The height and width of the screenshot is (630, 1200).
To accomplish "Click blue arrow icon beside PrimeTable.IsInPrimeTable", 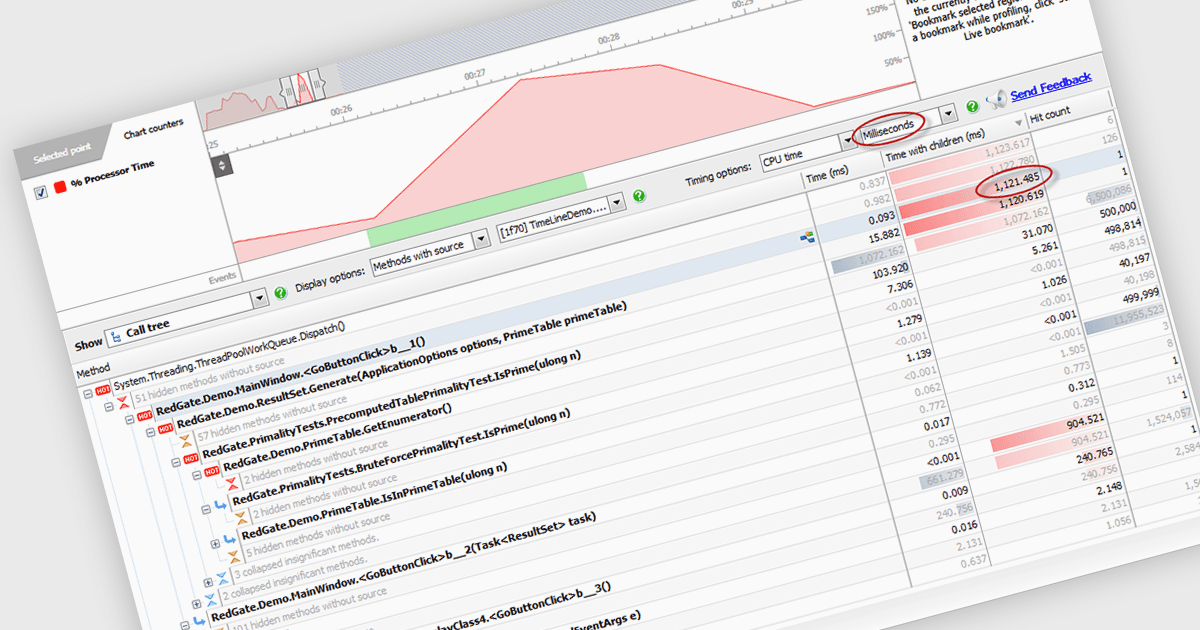I will (x=231, y=539).
